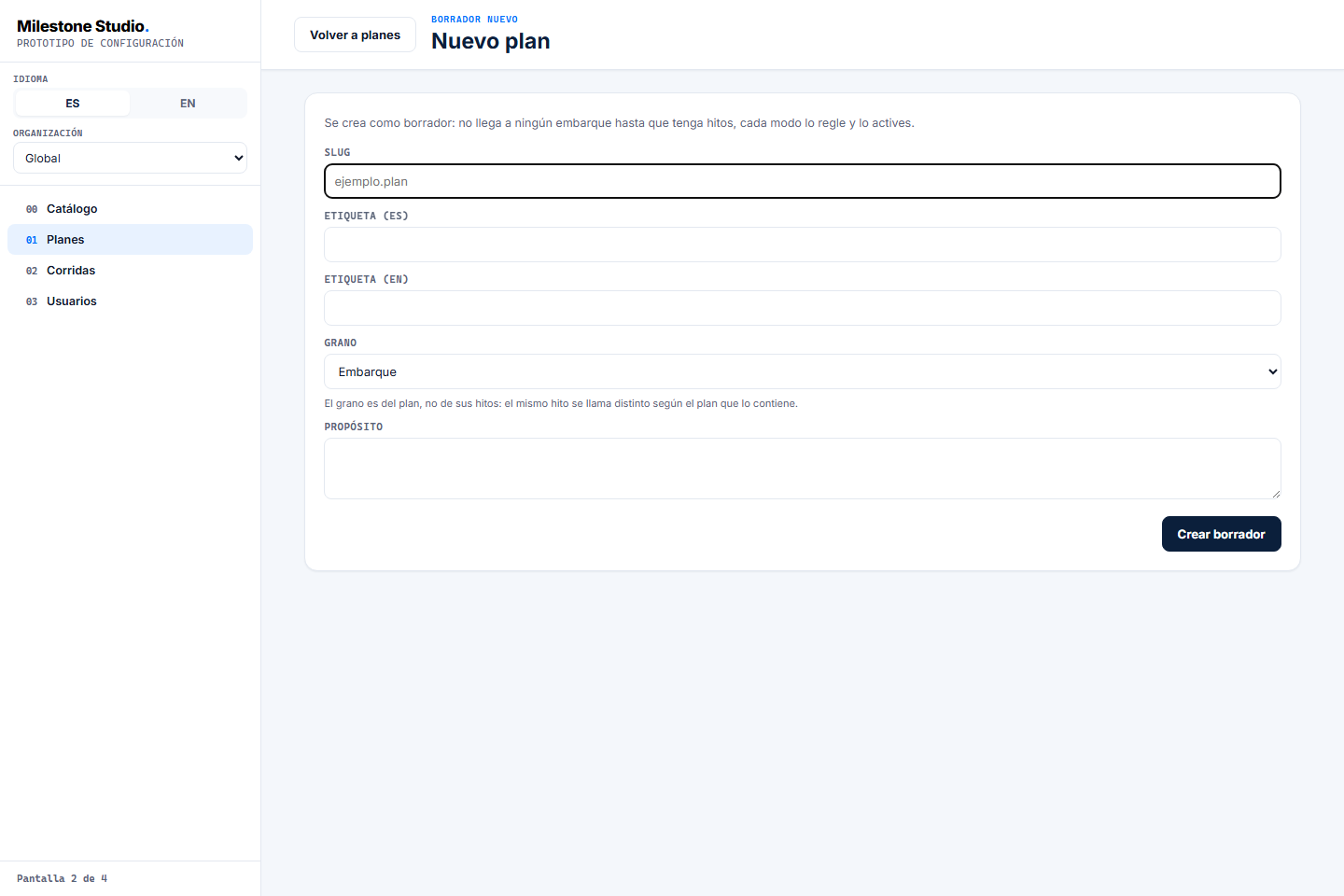Viewport: 1344px width, 896px height.
Task: Click the Pantalla 2 de 4 footer text
Action: pos(62,878)
